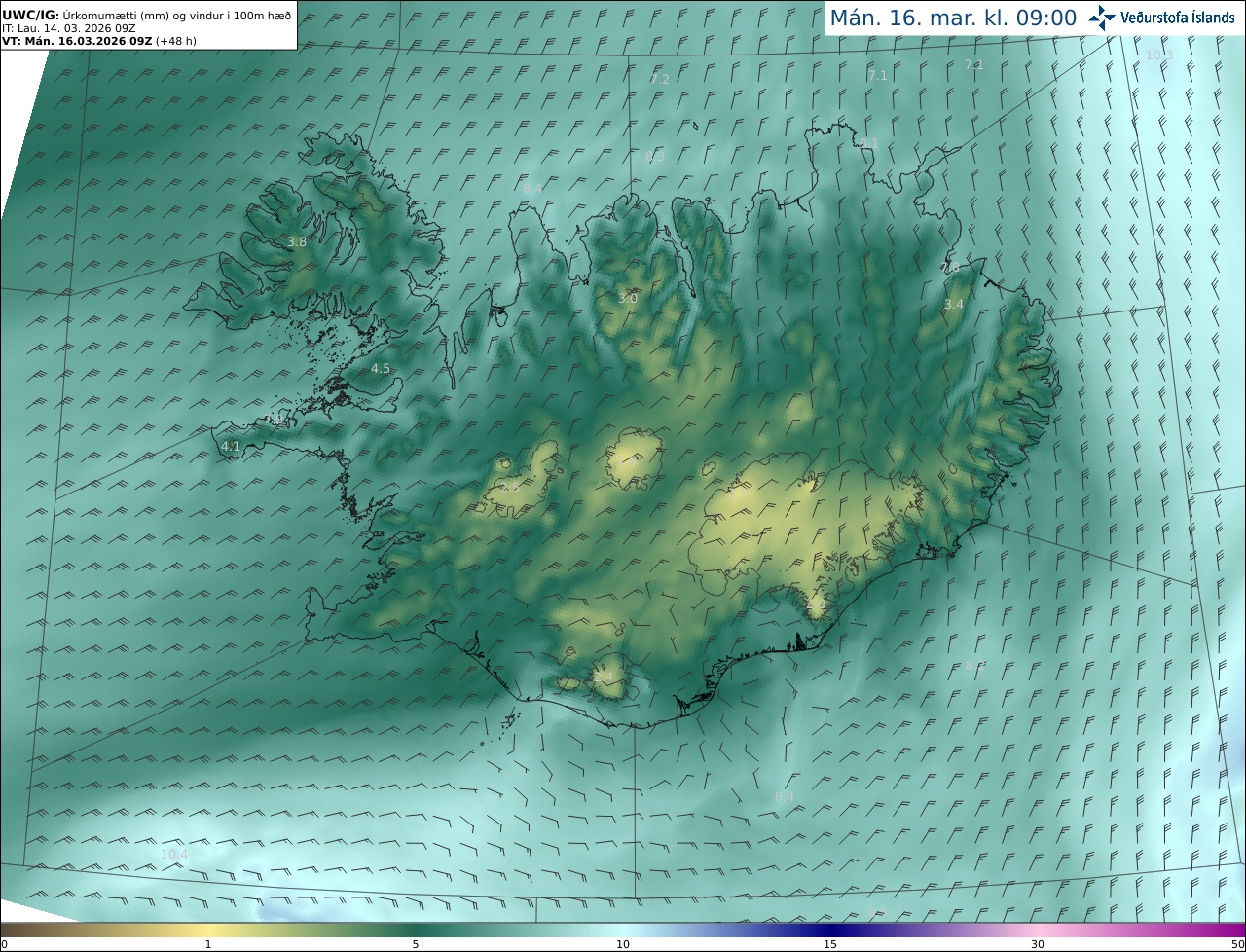Select the 'Mán. 16. mar. kl. 09:00' timestamp
This screenshot has height=952, width=1246.
[x=953, y=18]
